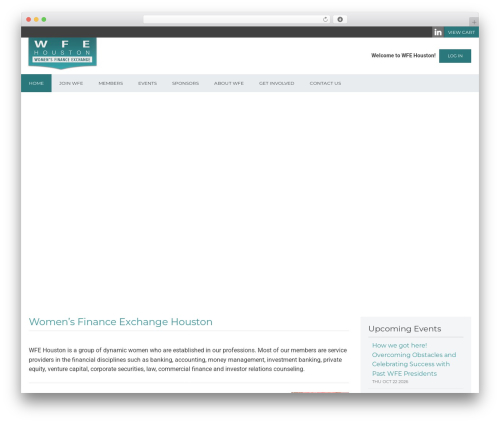Viewport: 500px width, 423px height.
Task: Open the About WFE menu
Action: [x=229, y=83]
